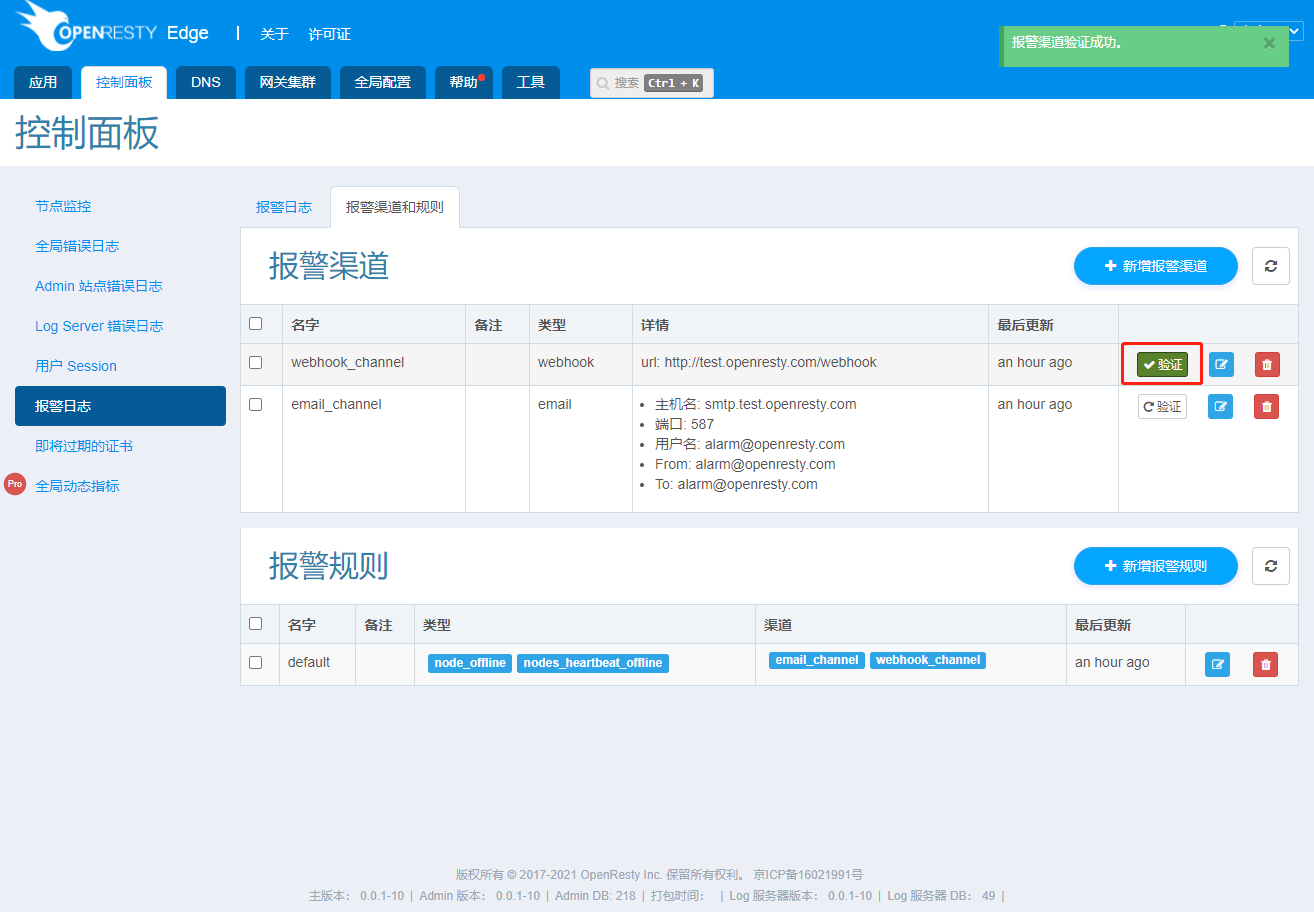Open the 帮助 tab
The width and height of the screenshot is (1314, 912).
[x=464, y=82]
